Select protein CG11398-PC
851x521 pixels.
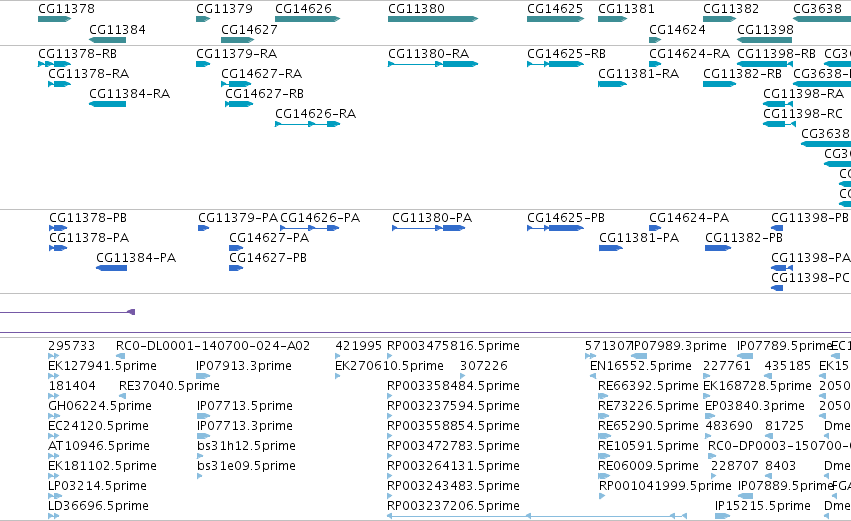point(810,278)
